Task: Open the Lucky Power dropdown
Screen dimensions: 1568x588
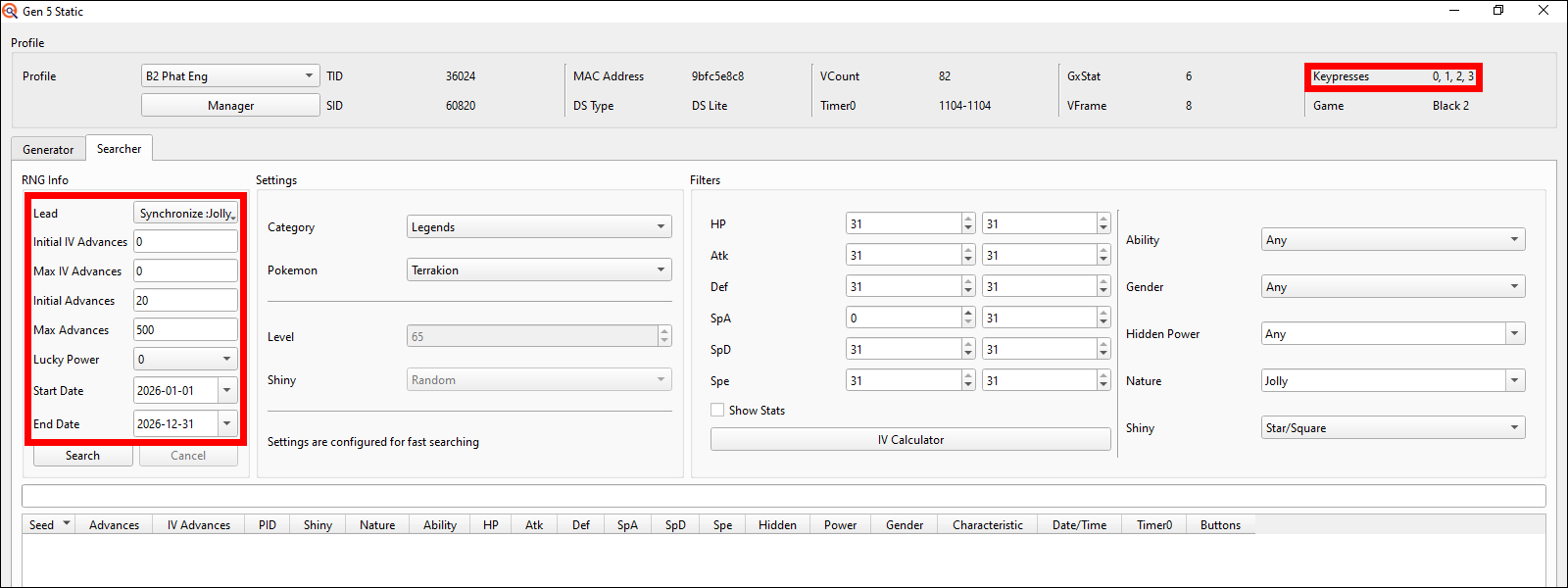Action: pos(185,359)
